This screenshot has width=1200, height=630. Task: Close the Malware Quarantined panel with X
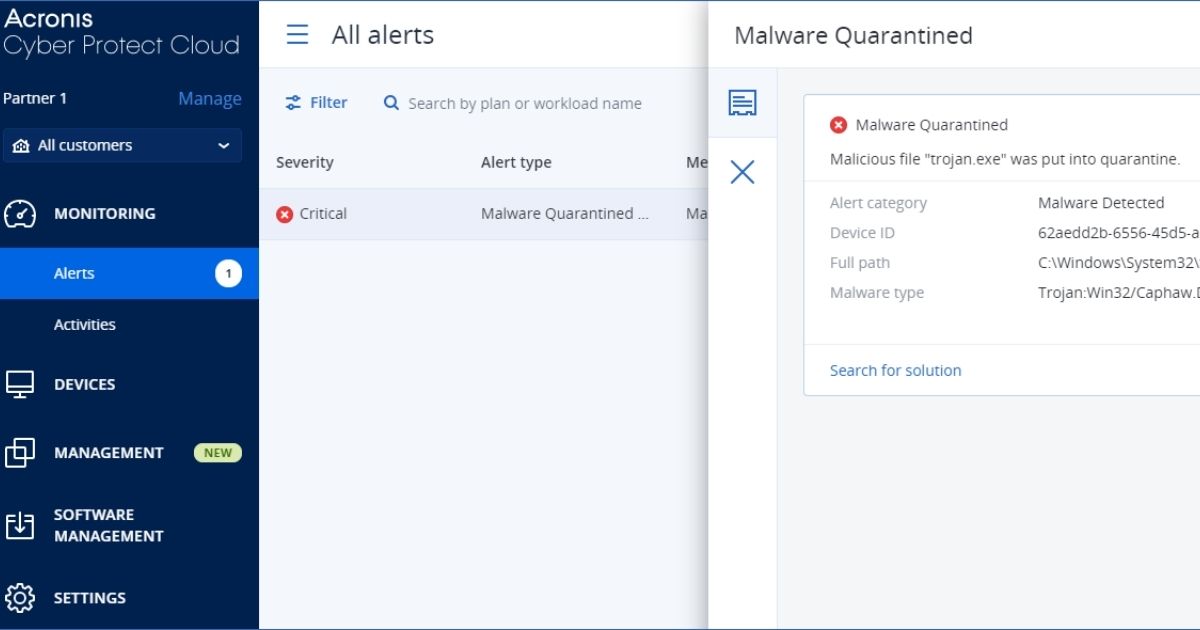click(x=742, y=172)
